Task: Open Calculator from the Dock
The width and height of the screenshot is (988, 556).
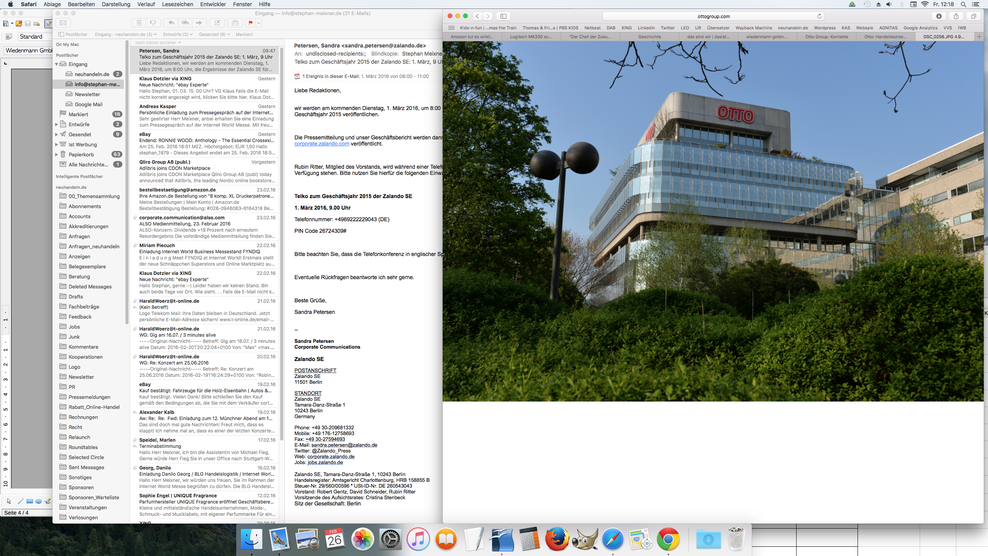Action: click(529, 540)
